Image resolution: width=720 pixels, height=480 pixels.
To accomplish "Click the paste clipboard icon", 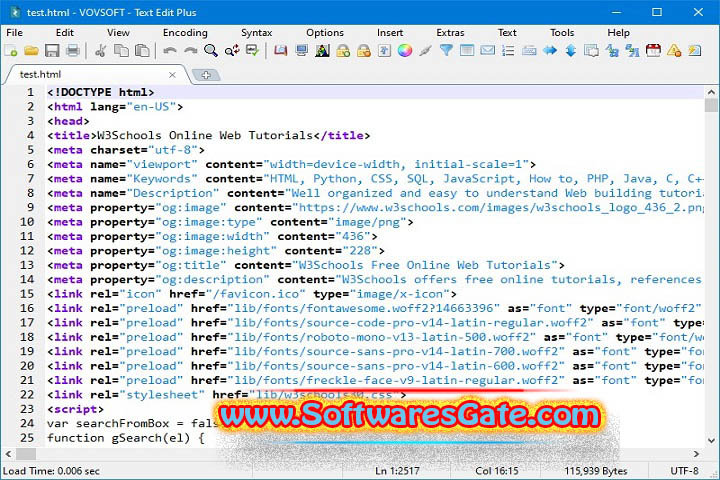I will (x=142, y=51).
